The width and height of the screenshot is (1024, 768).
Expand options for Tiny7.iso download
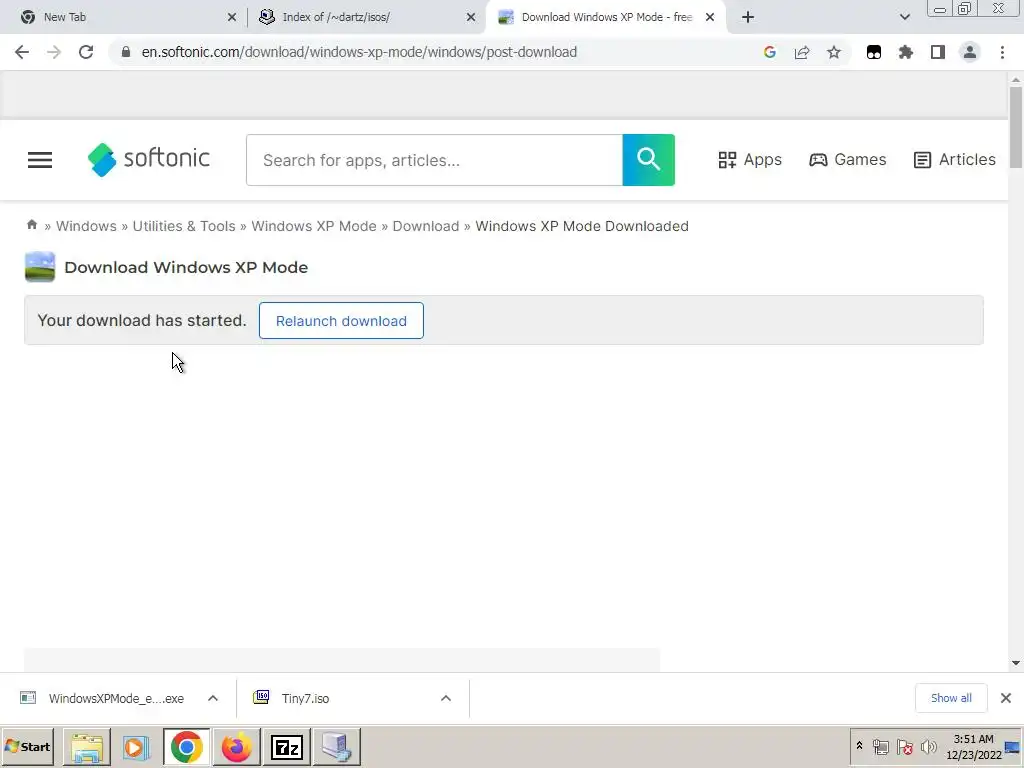click(446, 698)
